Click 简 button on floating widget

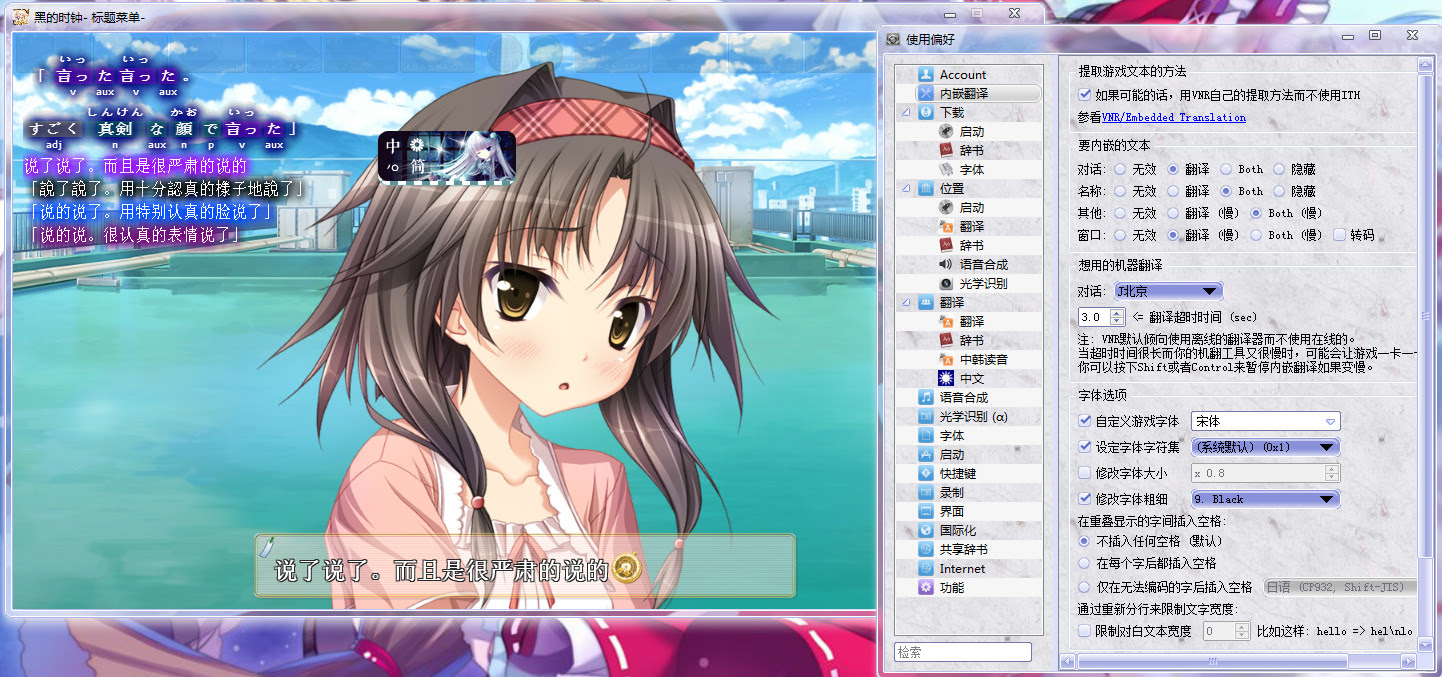click(417, 167)
